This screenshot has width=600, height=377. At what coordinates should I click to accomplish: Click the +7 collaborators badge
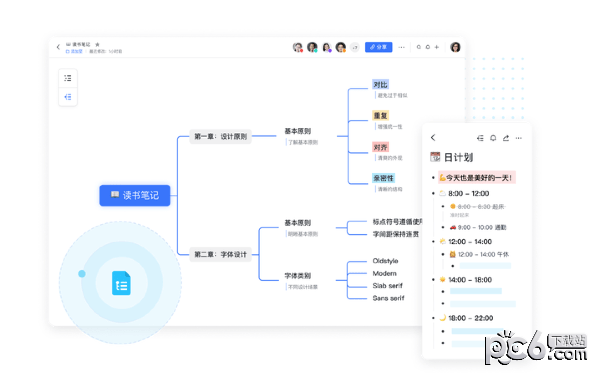coord(355,47)
